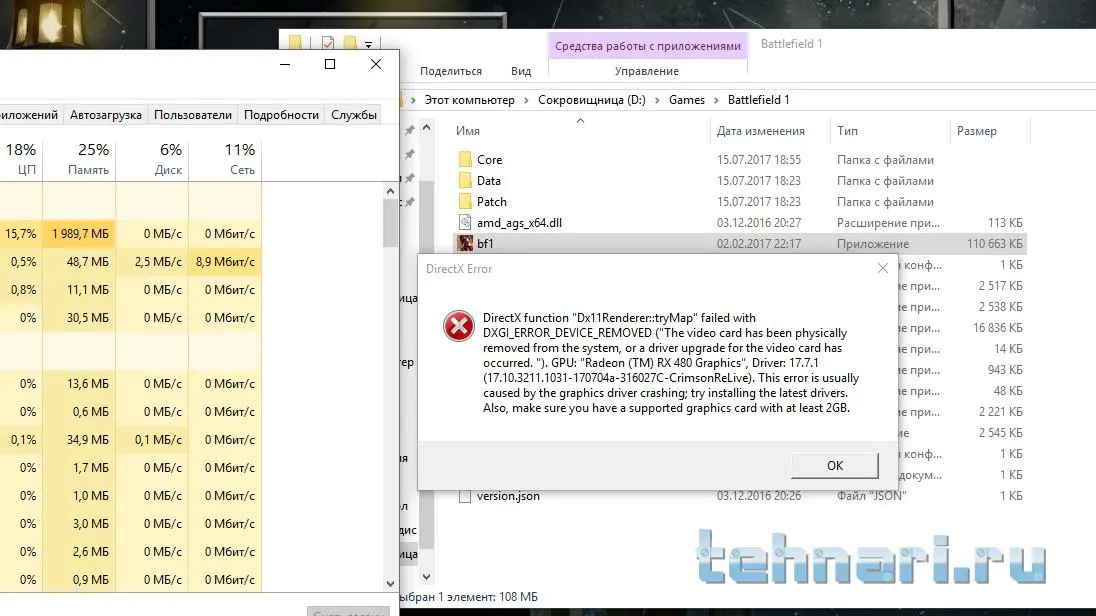Image resolution: width=1096 pixels, height=616 pixels.
Task: Expand the chevron before Этот компьютер breadcrumb
Action: tap(413, 100)
